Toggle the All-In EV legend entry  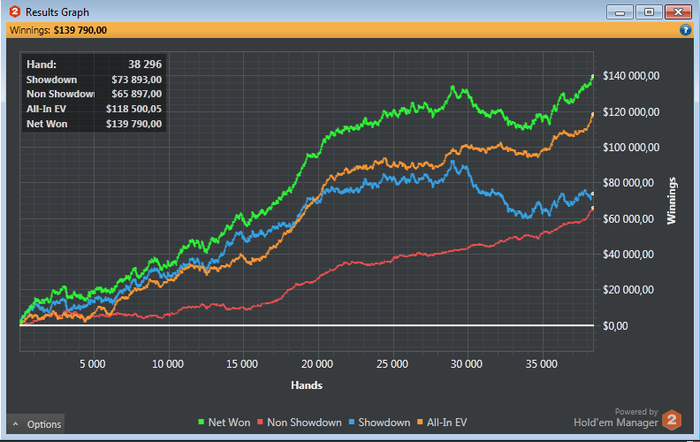click(442, 422)
